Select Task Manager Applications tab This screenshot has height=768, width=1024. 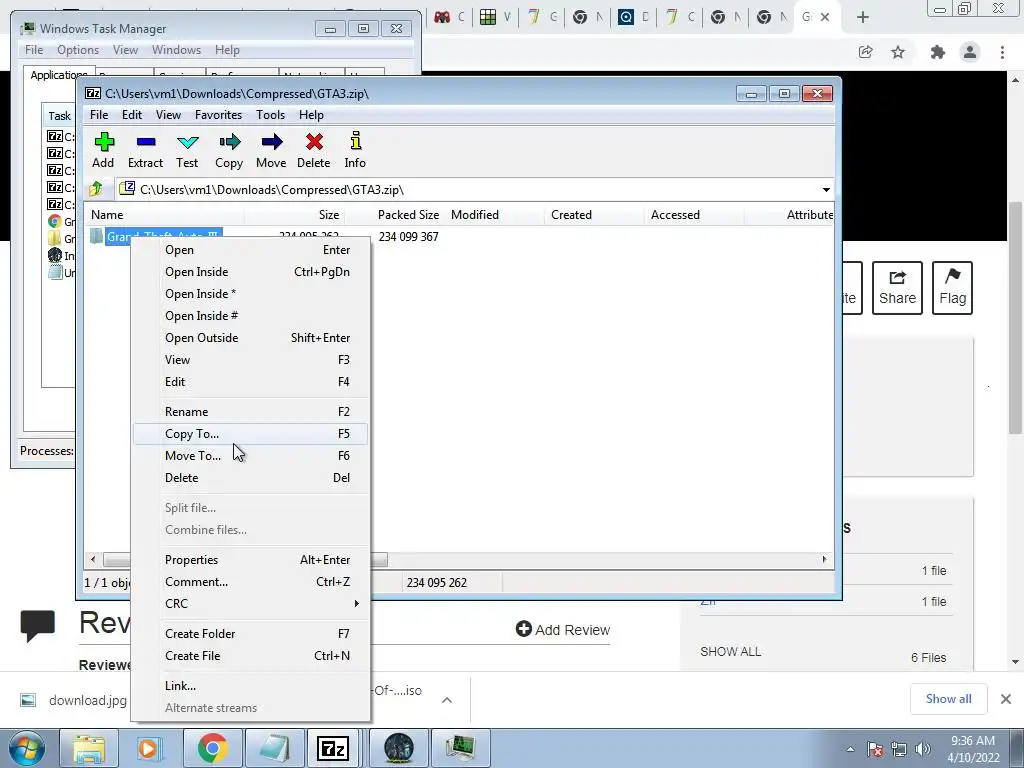click(58, 75)
